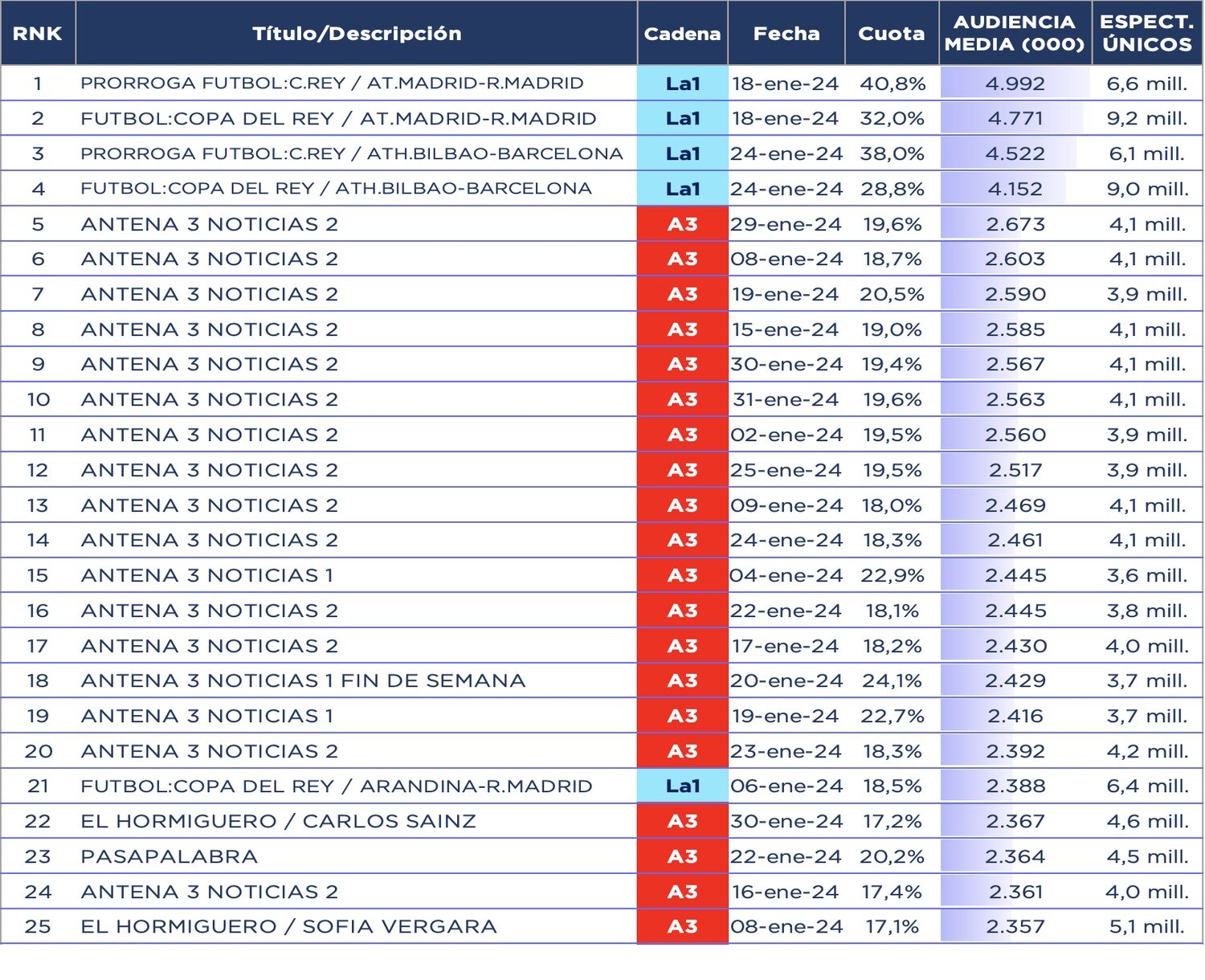Click audience value 2.673
The height and width of the screenshot is (980, 1205).
coord(1015,224)
